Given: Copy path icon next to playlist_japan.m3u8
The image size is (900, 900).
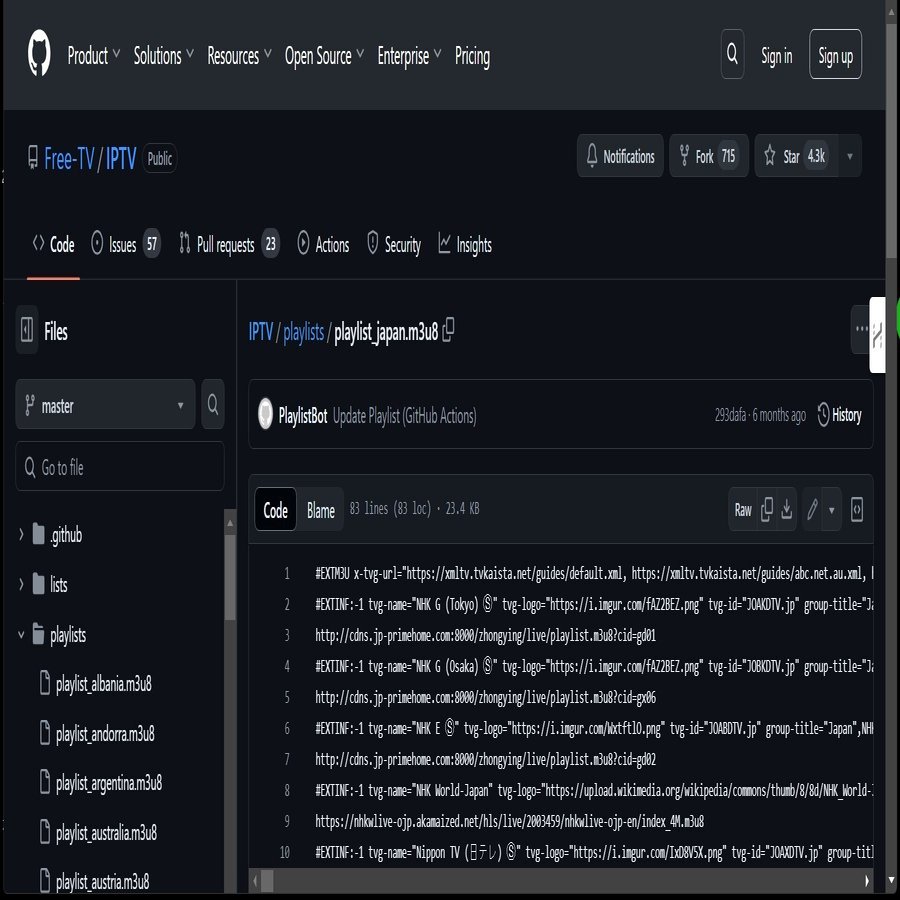Looking at the screenshot, I should [448, 330].
